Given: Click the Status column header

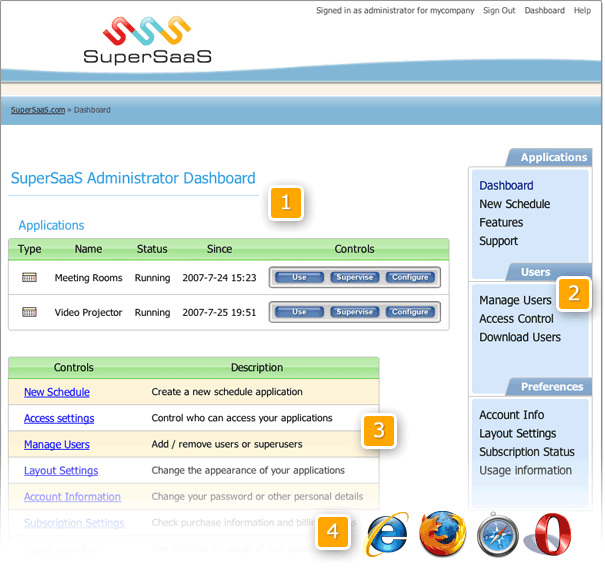Looking at the screenshot, I should [x=152, y=249].
